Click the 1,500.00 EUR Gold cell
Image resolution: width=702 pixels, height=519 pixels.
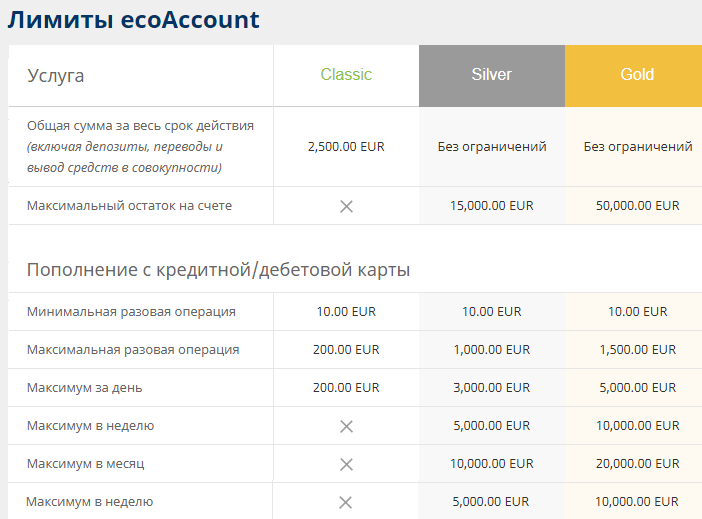(x=638, y=350)
